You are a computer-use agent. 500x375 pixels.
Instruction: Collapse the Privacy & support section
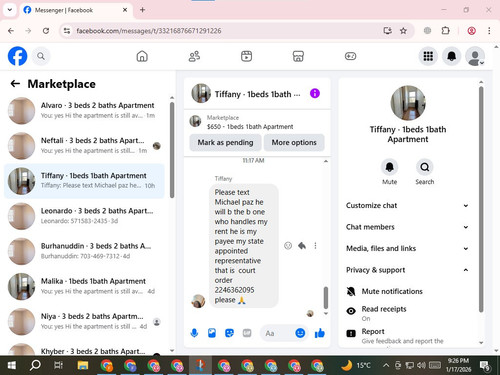pyautogui.click(x=408, y=270)
